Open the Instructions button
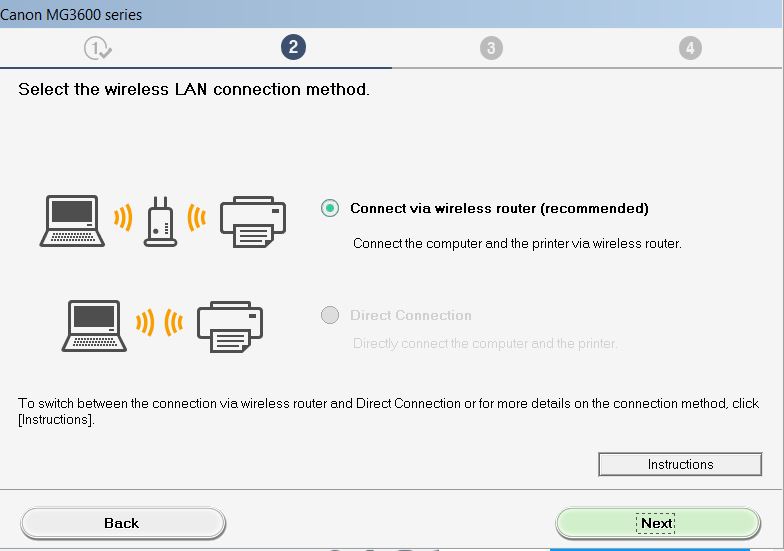The image size is (784, 551). 680,464
